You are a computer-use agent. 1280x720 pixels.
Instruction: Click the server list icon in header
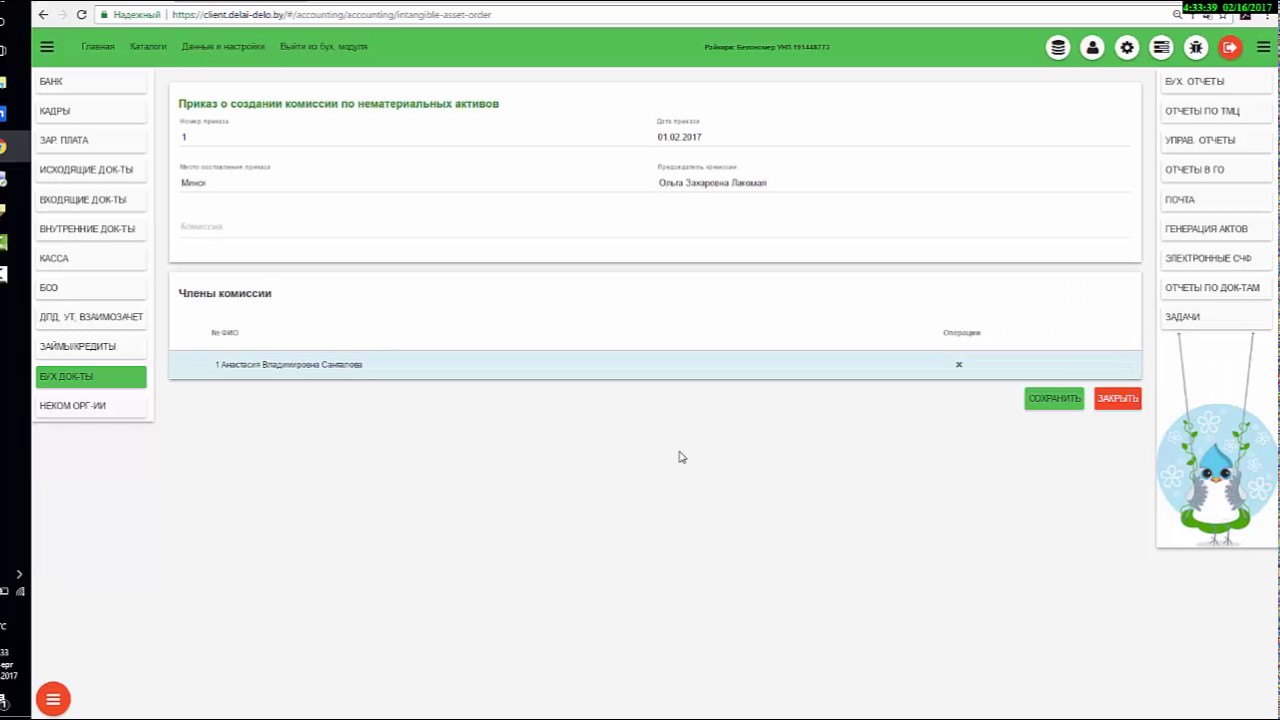pos(1161,47)
